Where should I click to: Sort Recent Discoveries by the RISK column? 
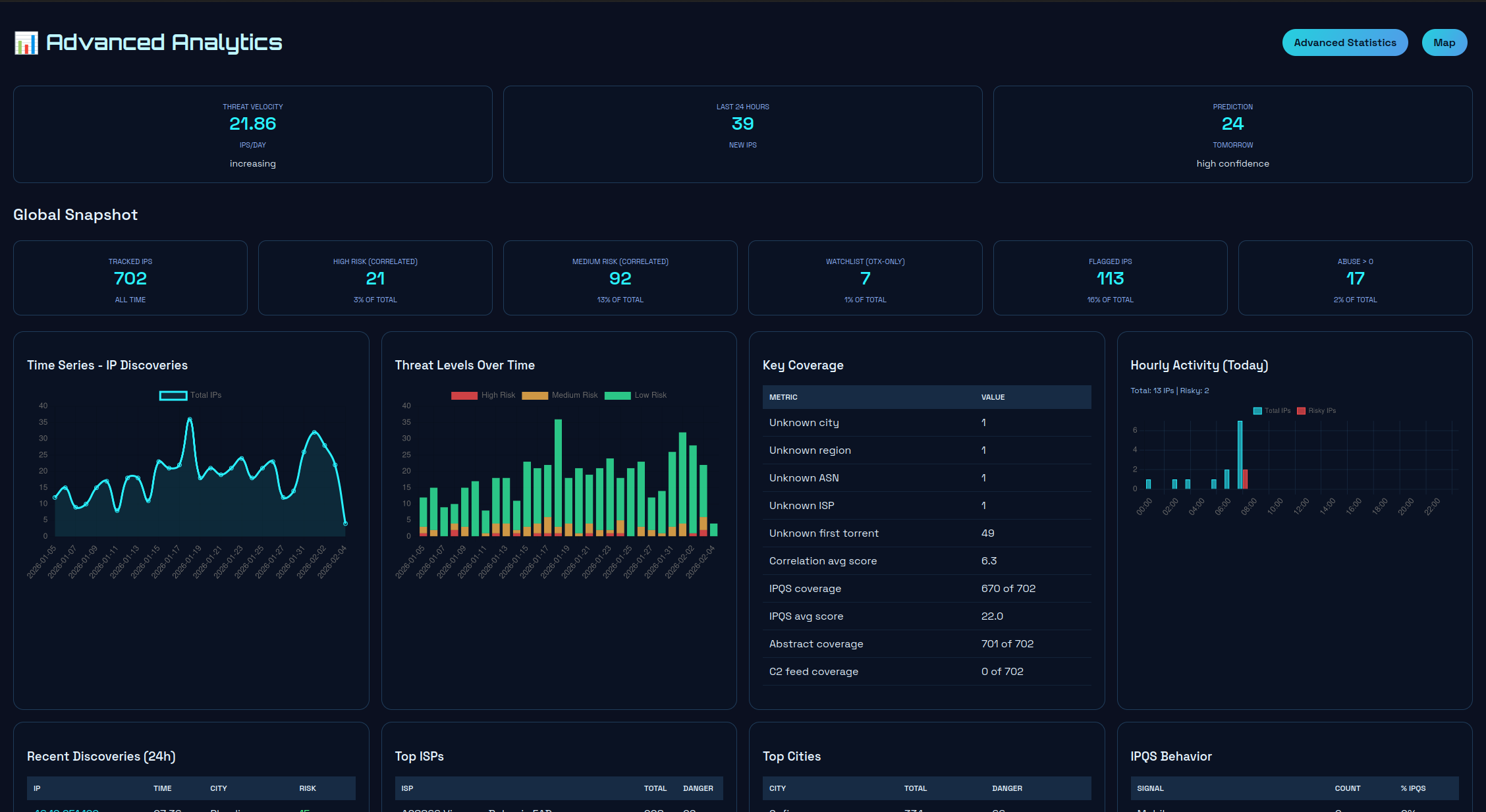coord(307,788)
